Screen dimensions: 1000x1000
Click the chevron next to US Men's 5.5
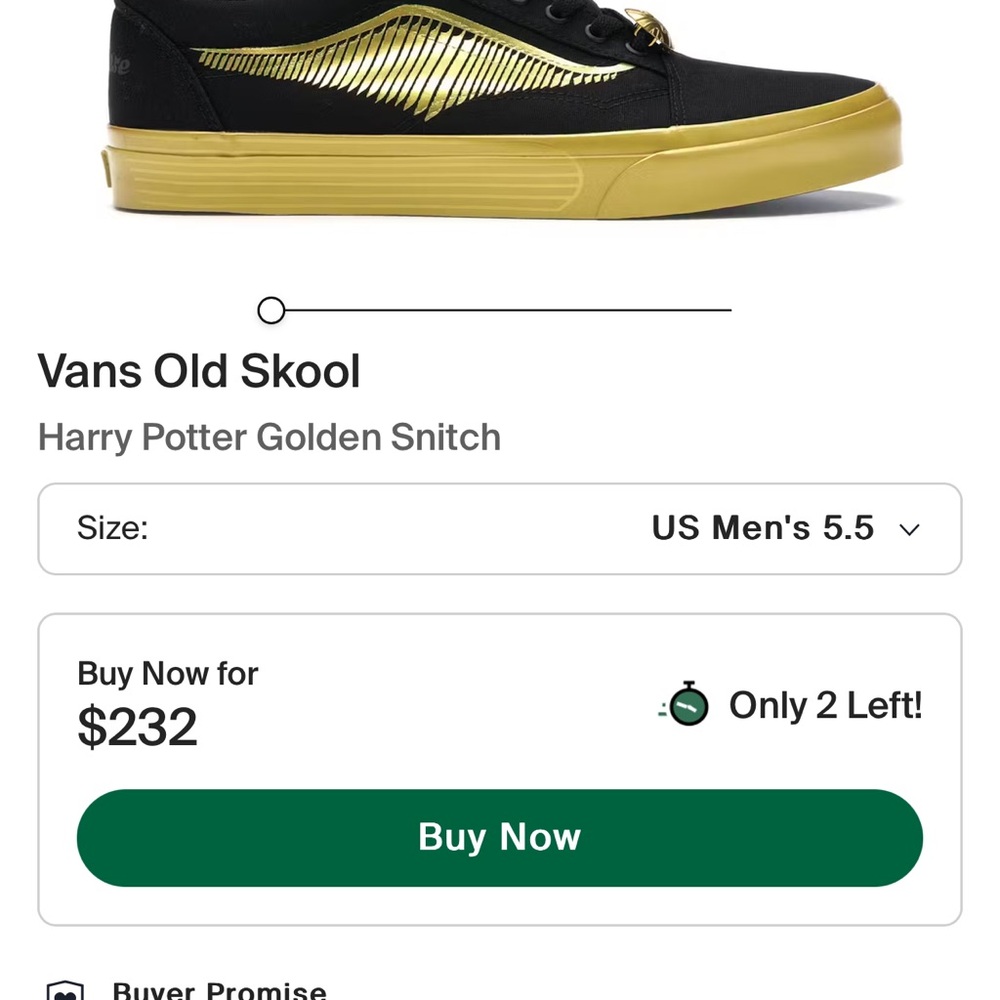point(908,529)
